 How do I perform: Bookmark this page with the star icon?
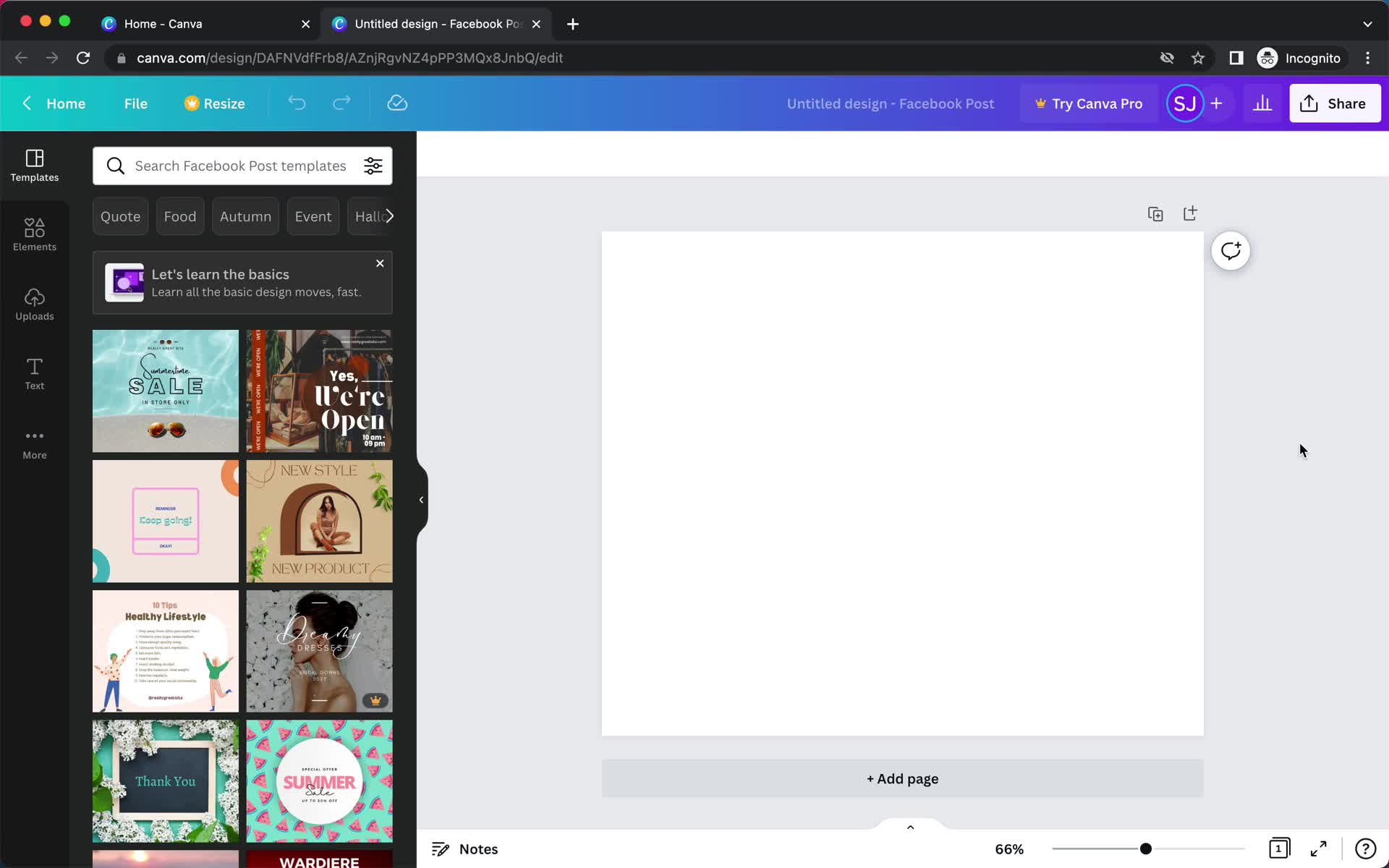(x=1198, y=58)
